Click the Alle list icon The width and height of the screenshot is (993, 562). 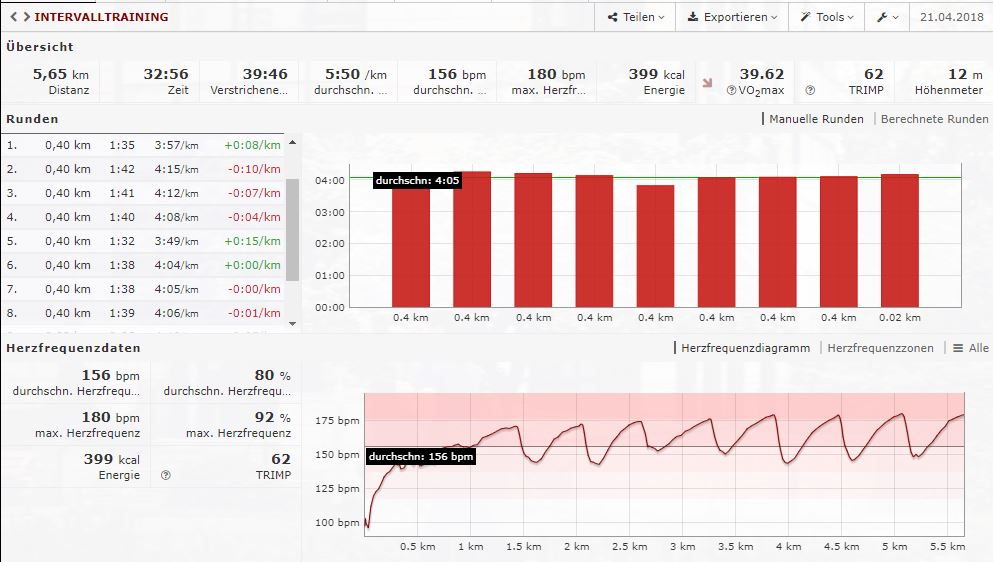click(x=970, y=348)
